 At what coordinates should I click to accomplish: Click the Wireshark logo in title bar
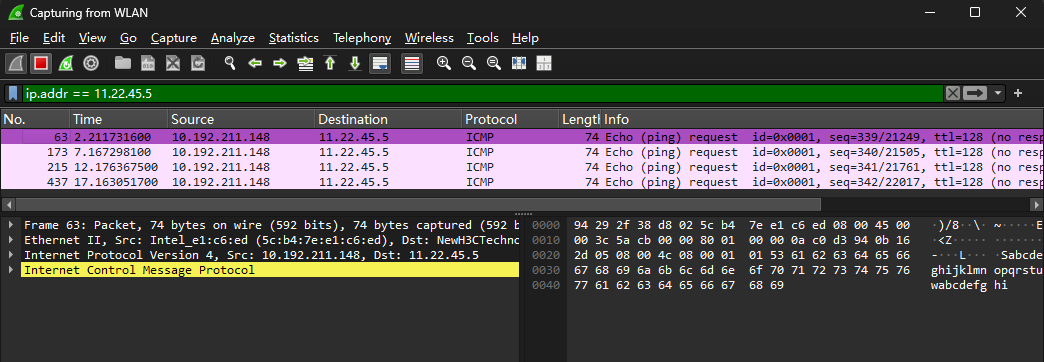click(16, 12)
